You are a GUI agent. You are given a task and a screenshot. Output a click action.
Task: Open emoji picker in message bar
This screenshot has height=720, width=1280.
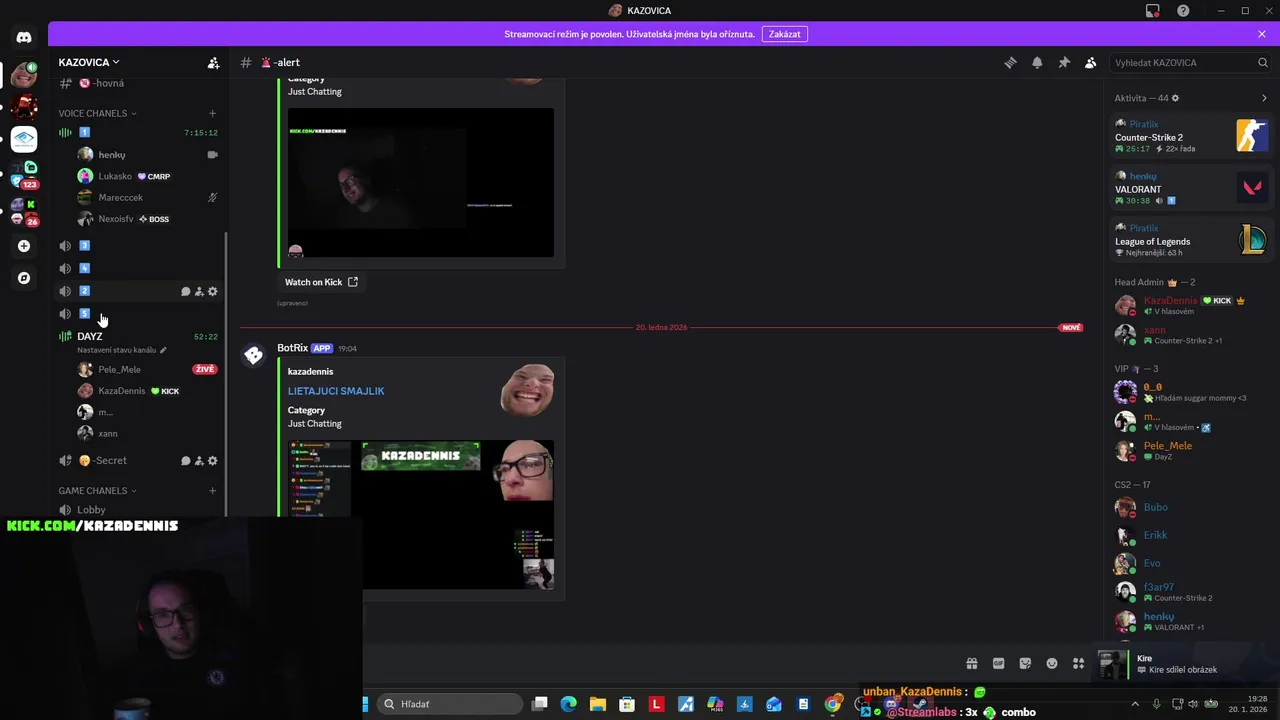(x=1052, y=664)
